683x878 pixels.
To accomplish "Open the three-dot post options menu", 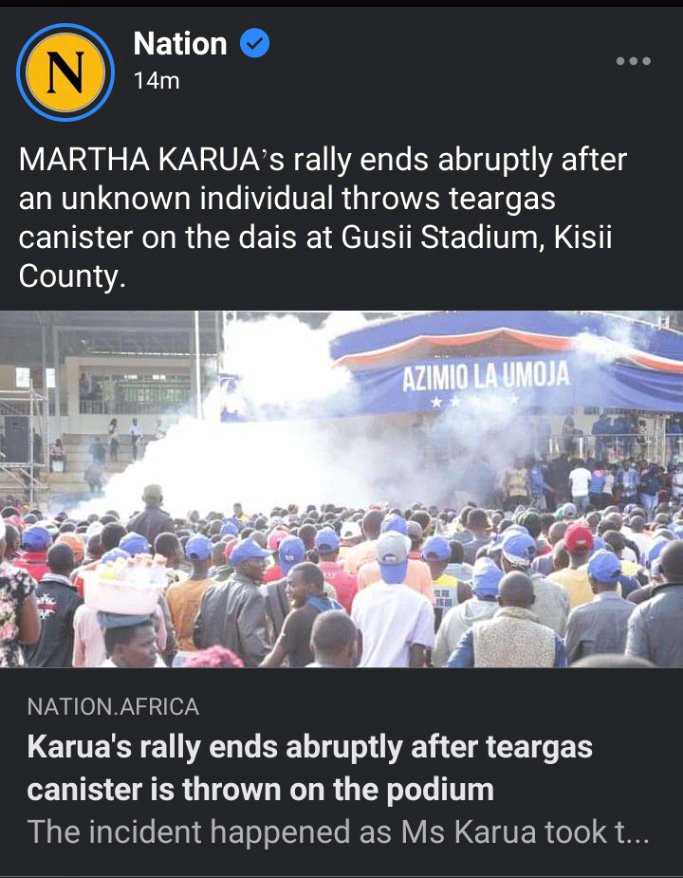I will pyautogui.click(x=633, y=61).
